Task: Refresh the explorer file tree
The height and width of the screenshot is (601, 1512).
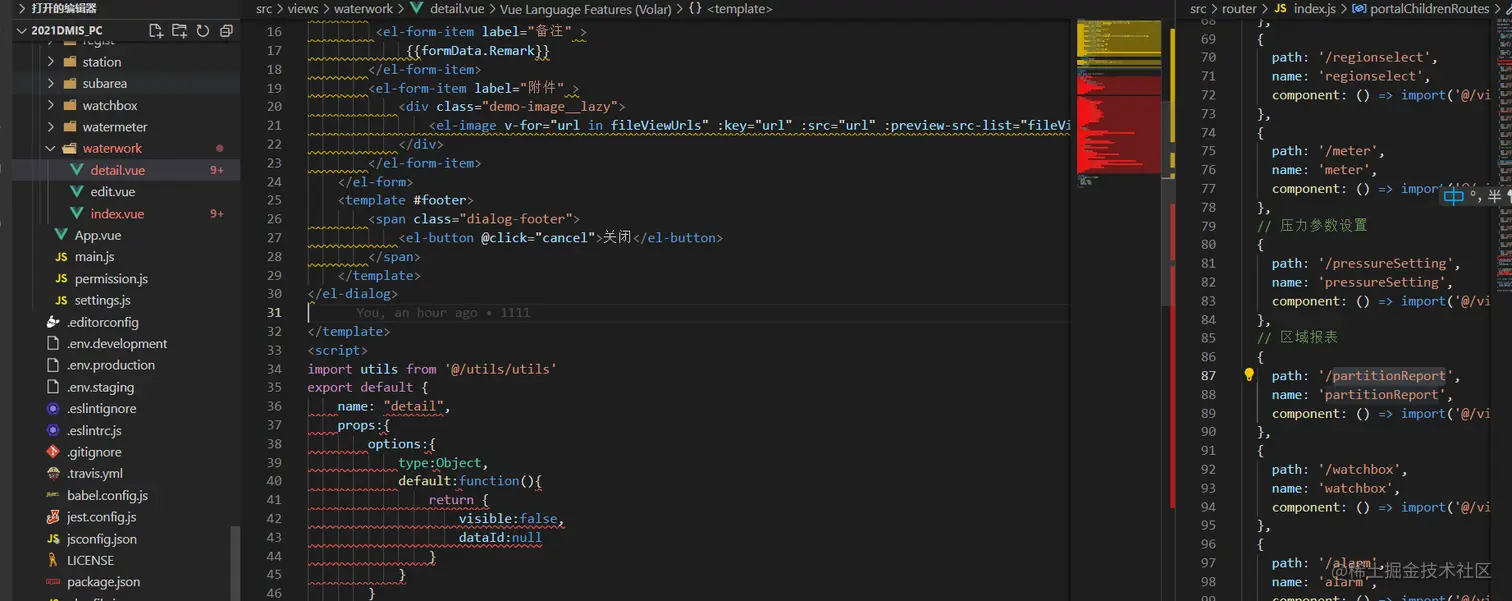Action: (x=203, y=31)
